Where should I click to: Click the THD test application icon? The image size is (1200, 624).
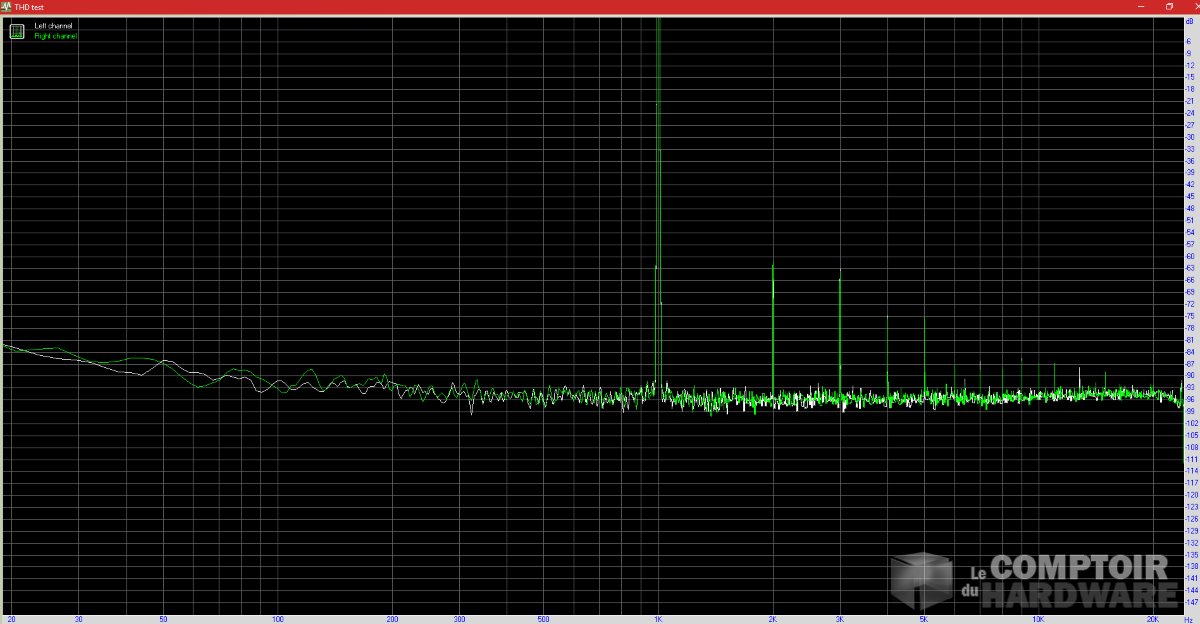6,6
